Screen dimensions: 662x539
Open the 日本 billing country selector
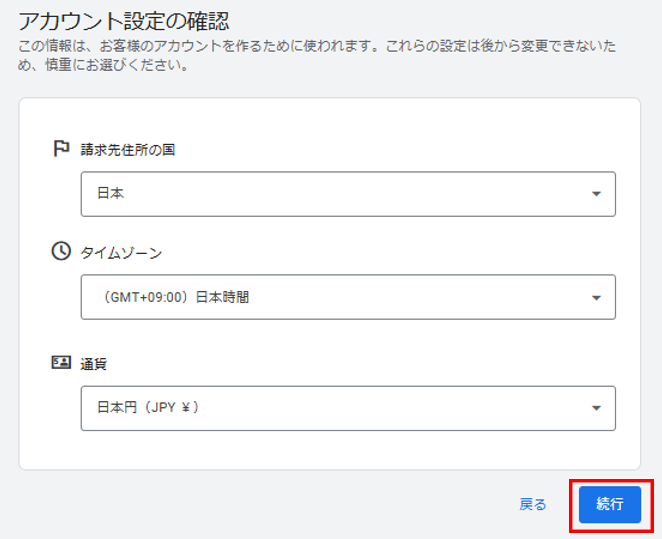[348, 194]
